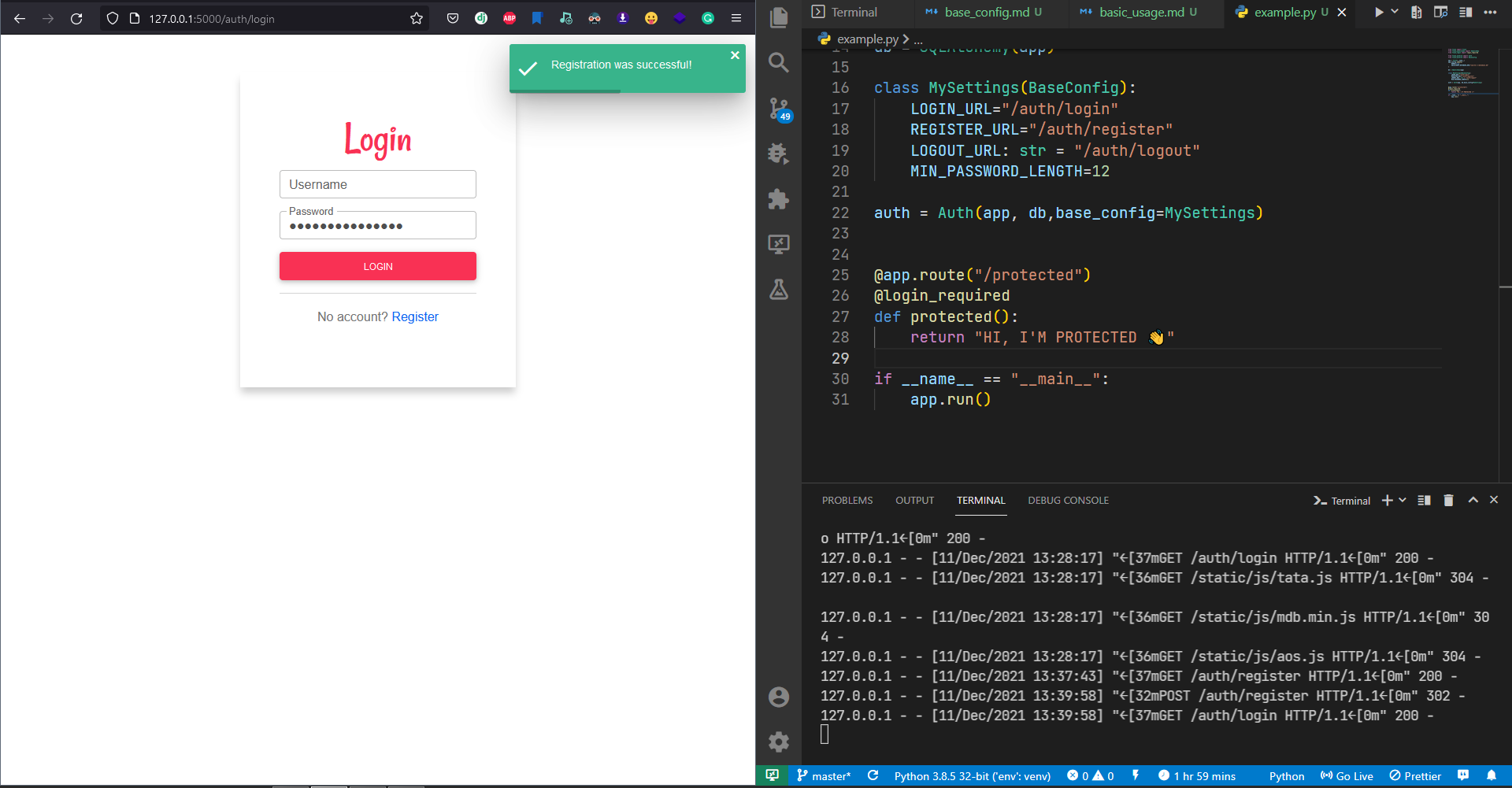Reload the login page
The image size is (1512, 788).
click(76, 18)
